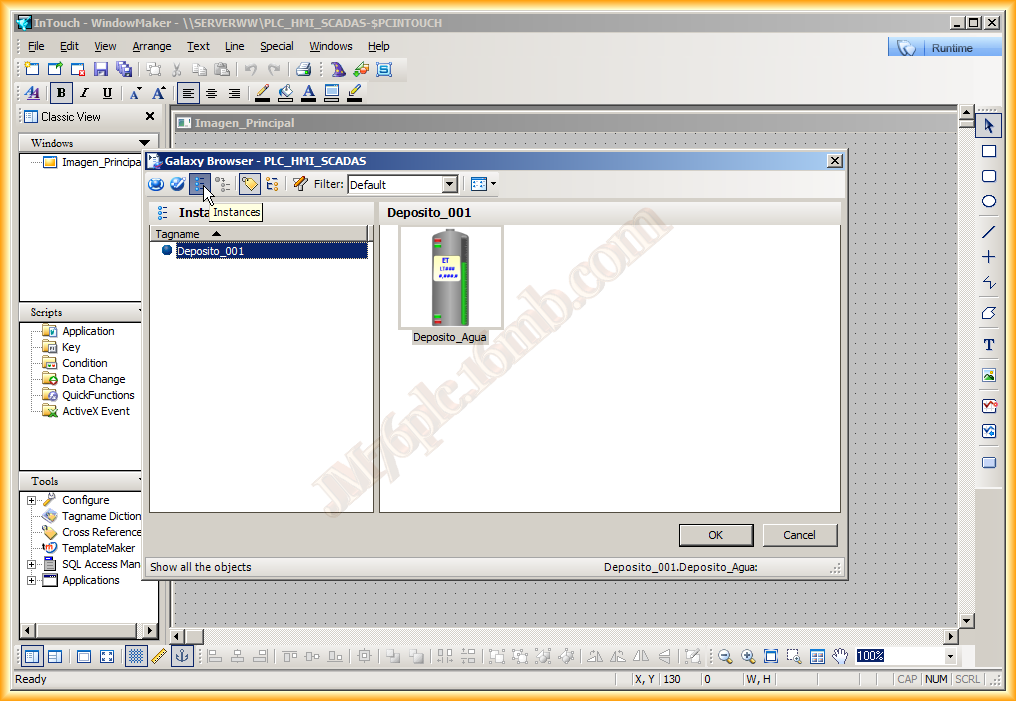Viewport: 1016px width, 701px height.
Task: Toggle Italic text formatting
Action: point(85,93)
